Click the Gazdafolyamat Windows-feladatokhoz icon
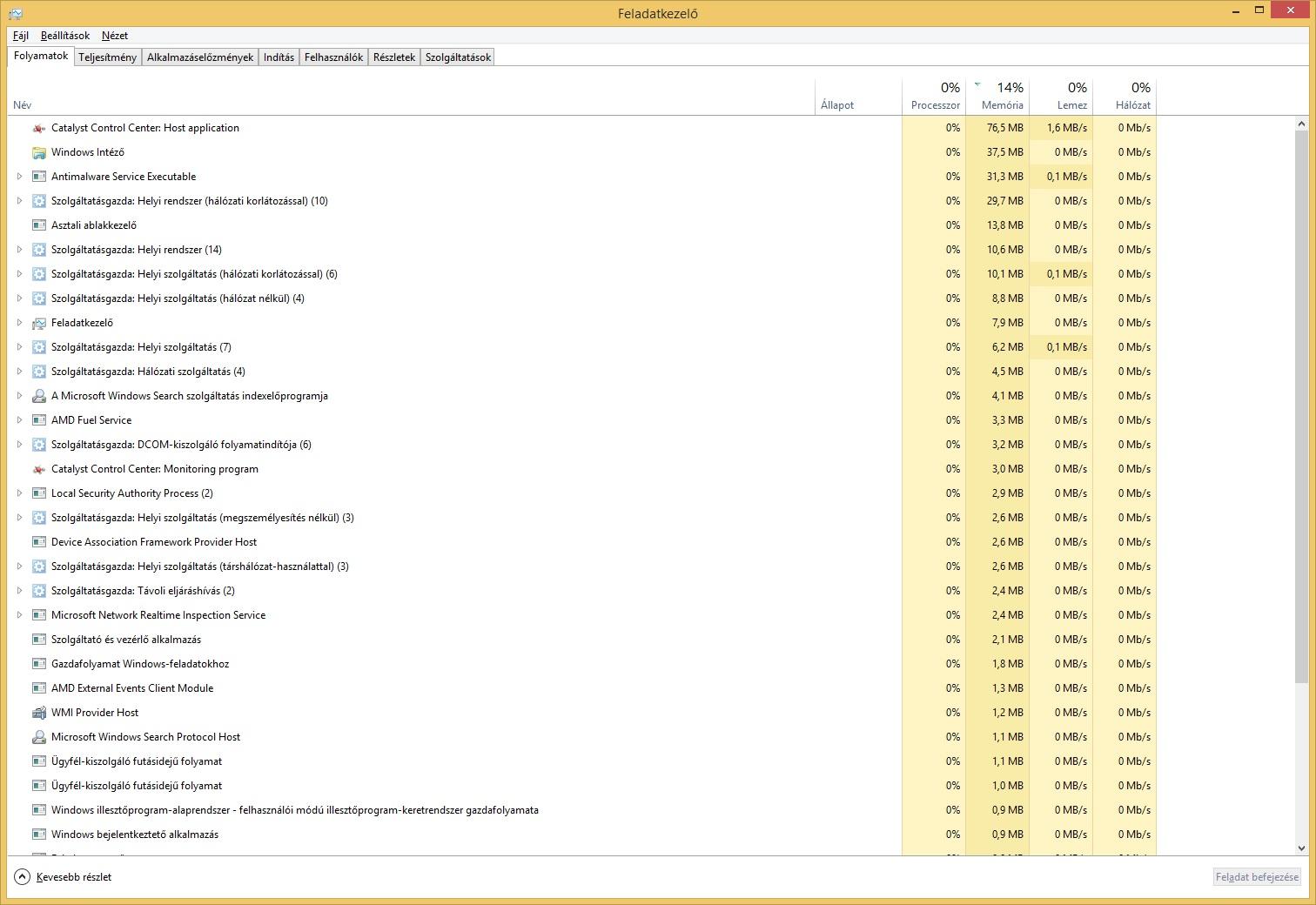 click(38, 664)
